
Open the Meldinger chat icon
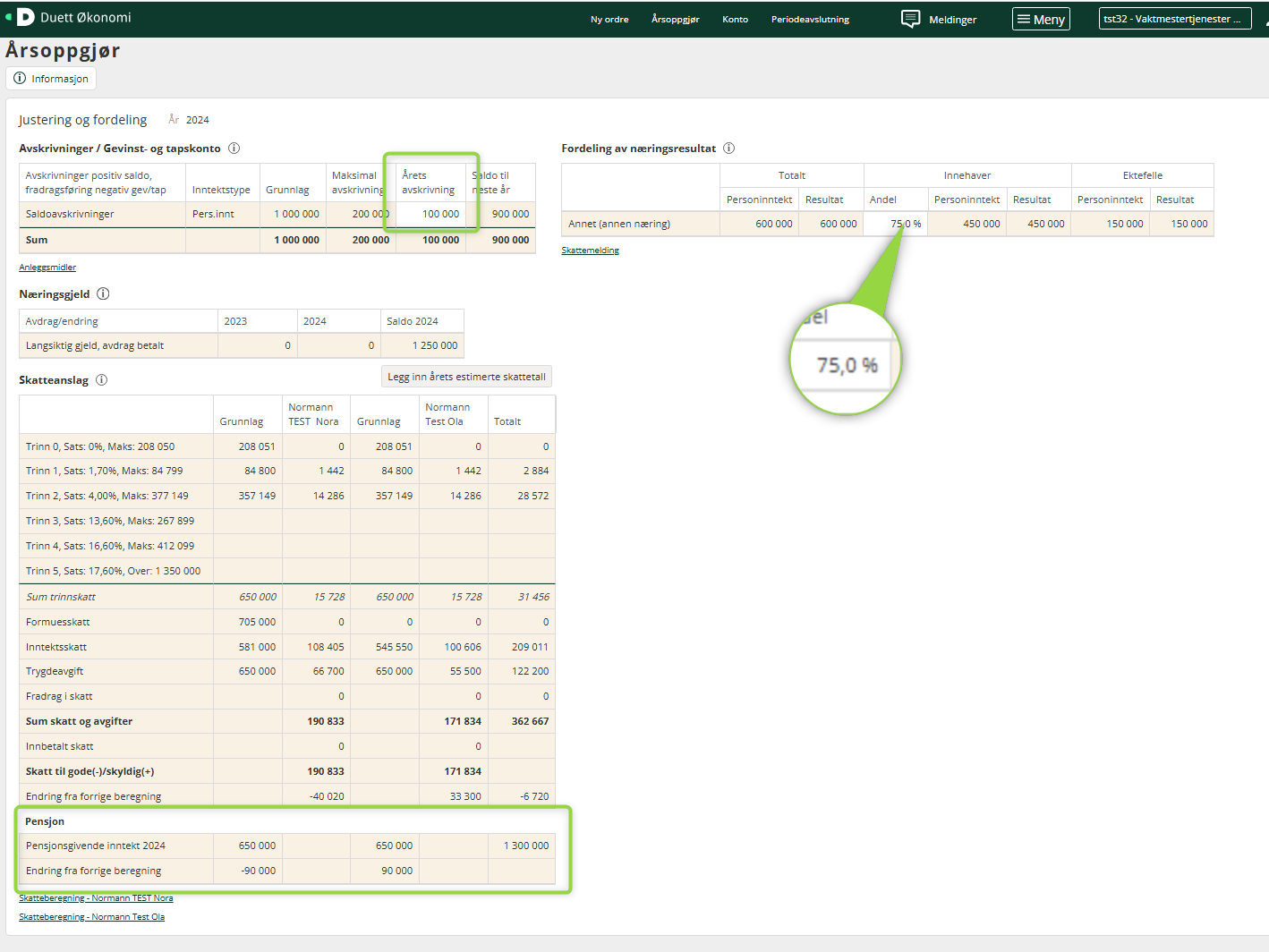coord(910,19)
